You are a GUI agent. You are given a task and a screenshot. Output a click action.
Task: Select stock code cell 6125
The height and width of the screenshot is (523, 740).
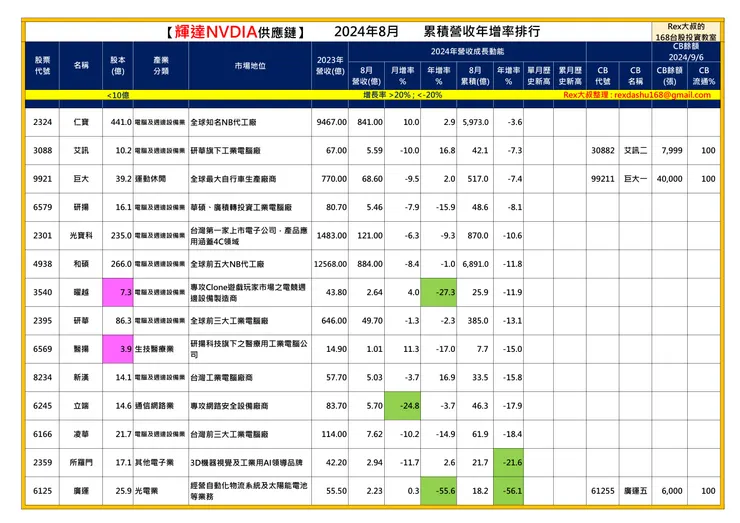point(42,491)
